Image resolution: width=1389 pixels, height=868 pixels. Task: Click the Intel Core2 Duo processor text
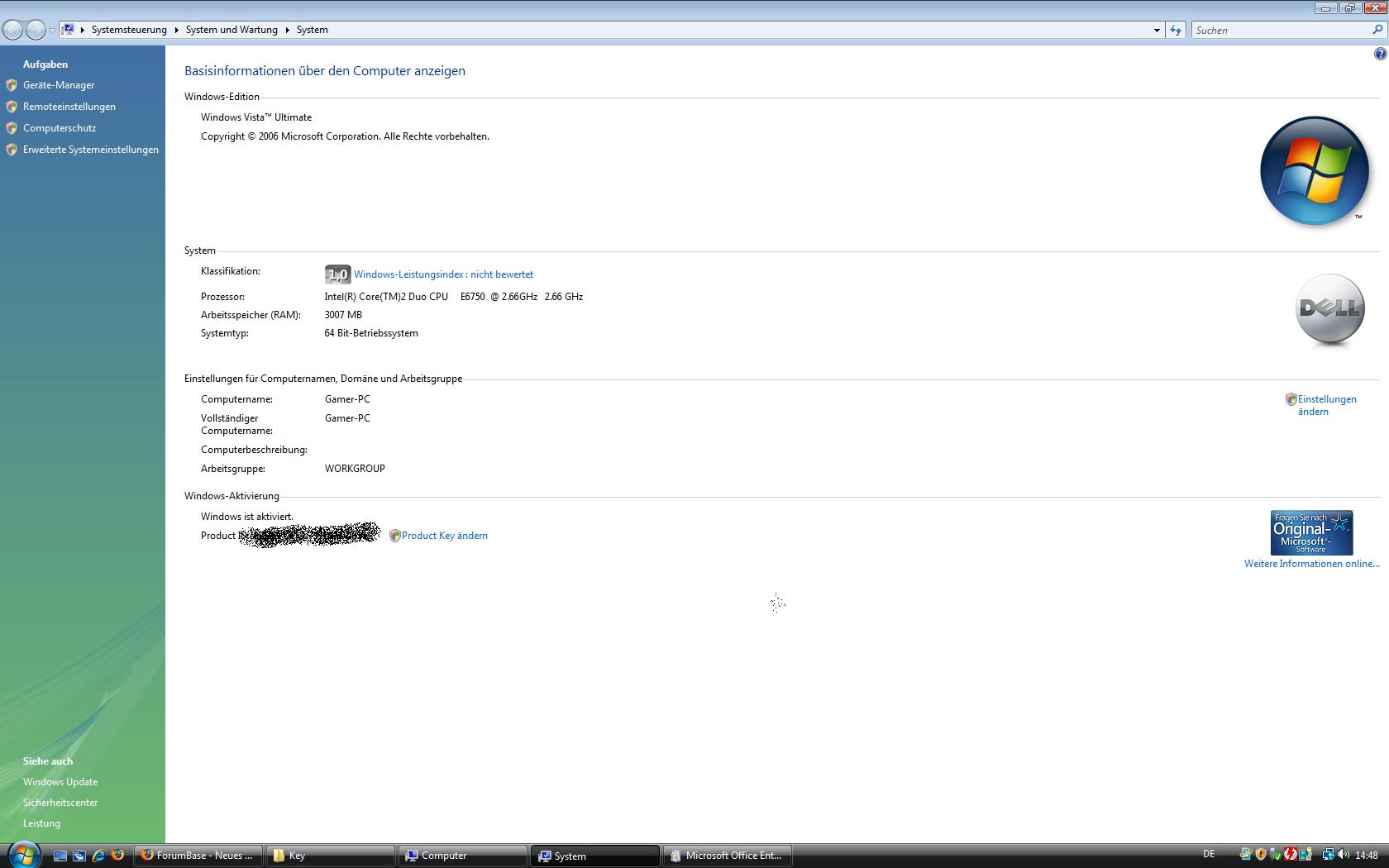[454, 297]
